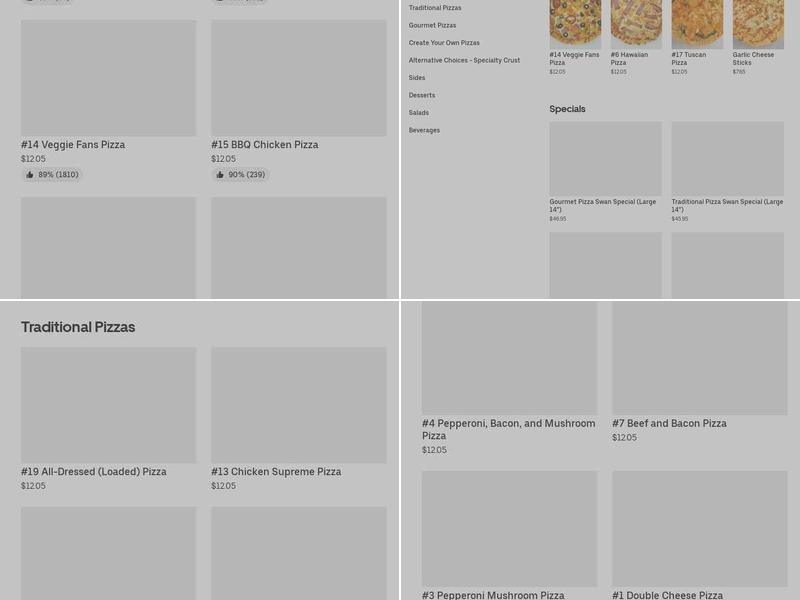This screenshot has width=800, height=600.
Task: Open Garlic Cheese Sticks photo thumbnail
Action: 758,24
